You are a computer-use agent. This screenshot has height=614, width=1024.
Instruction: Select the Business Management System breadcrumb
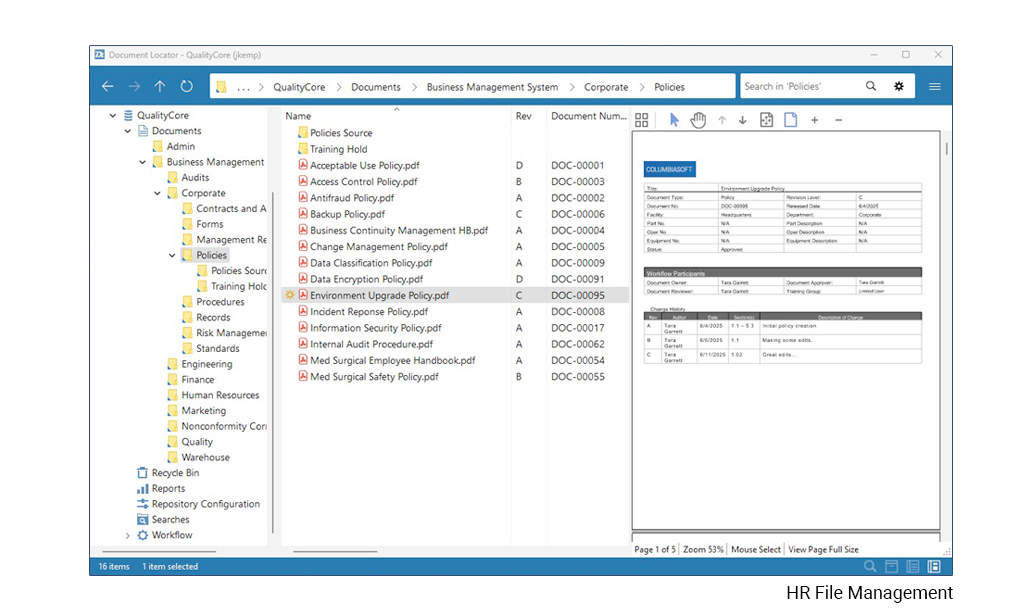pyautogui.click(x=492, y=87)
